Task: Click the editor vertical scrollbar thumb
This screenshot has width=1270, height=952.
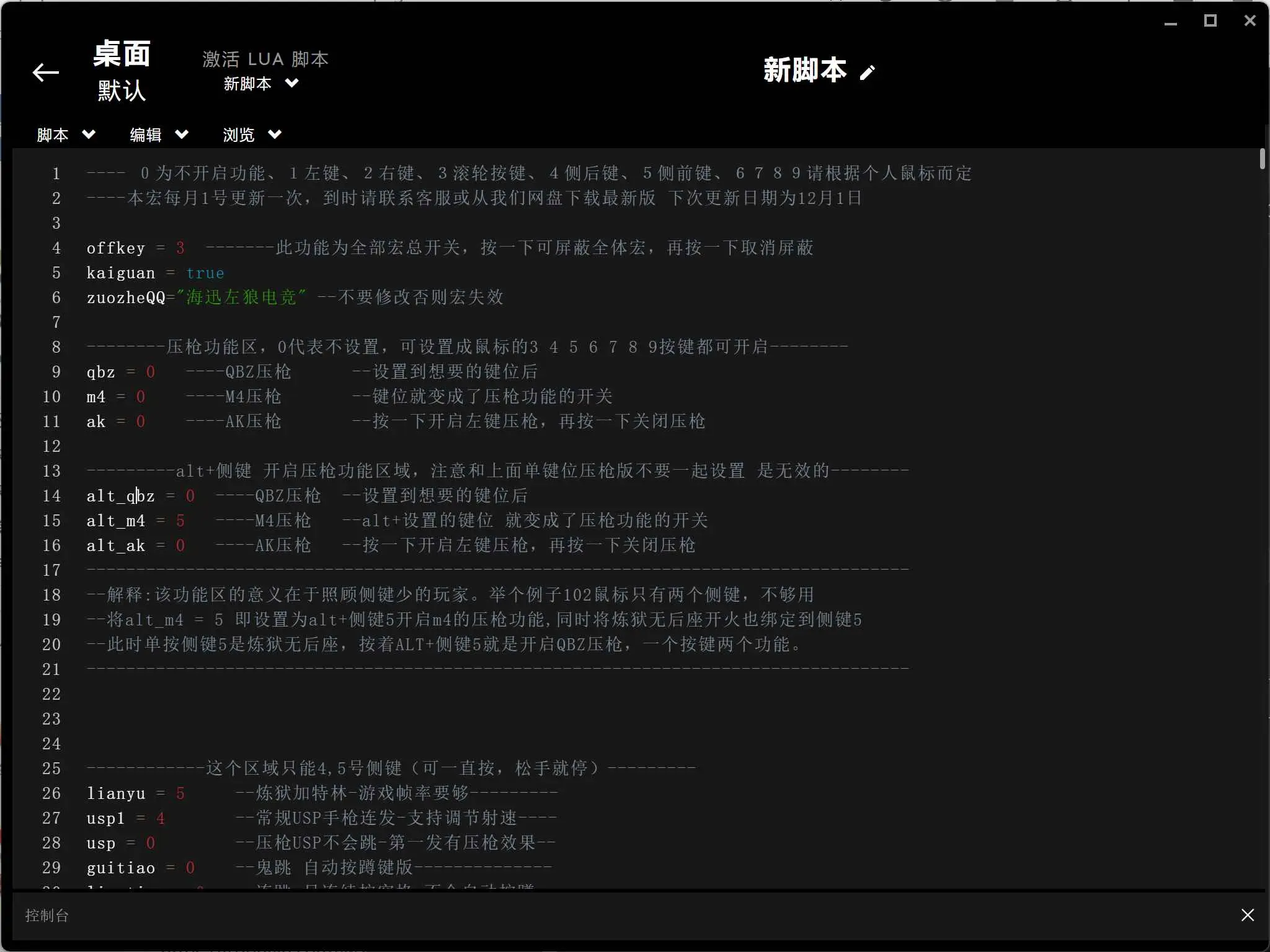Action: [1262, 159]
